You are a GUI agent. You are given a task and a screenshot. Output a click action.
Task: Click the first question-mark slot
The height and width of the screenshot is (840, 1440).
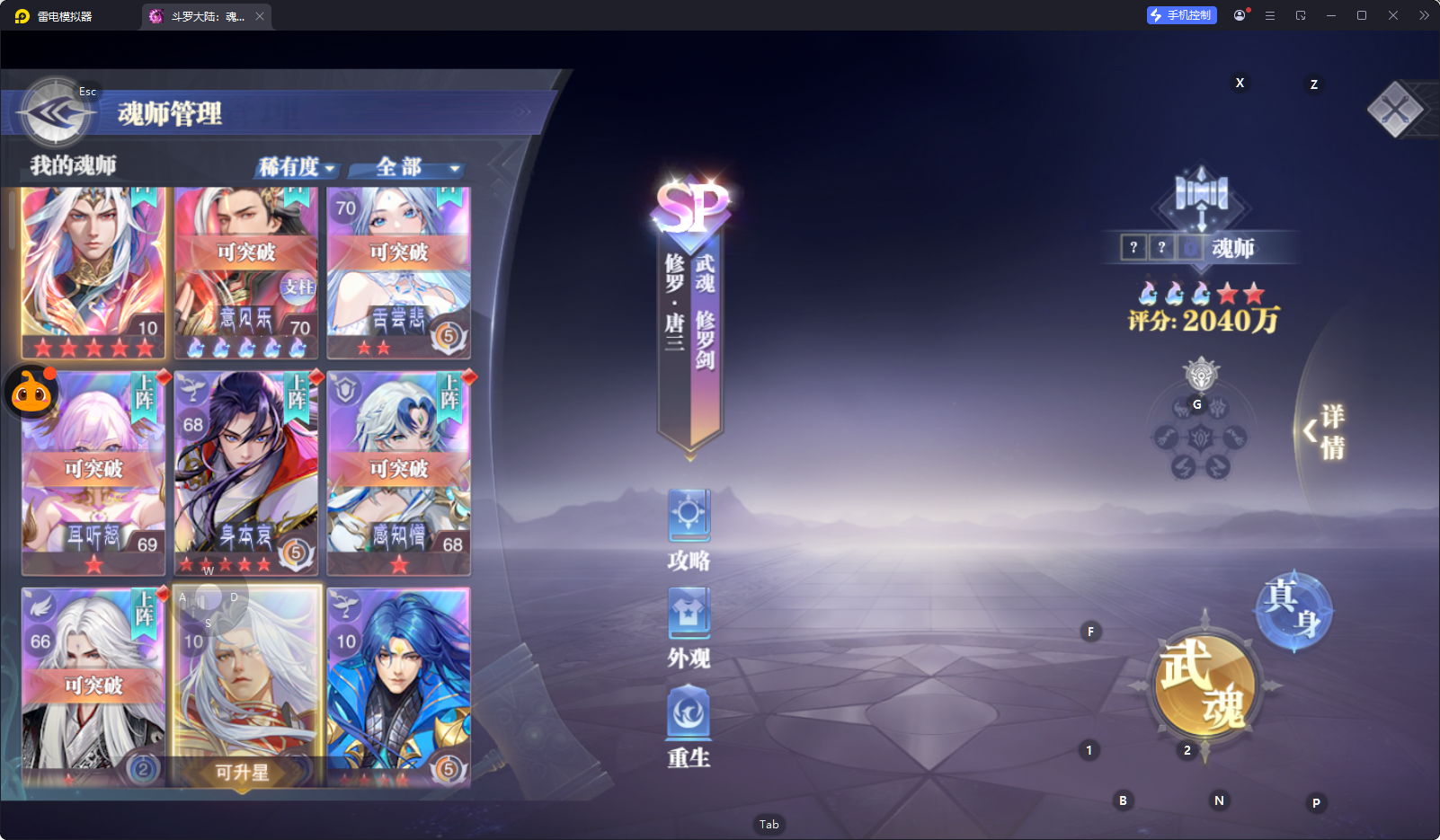coord(1133,247)
